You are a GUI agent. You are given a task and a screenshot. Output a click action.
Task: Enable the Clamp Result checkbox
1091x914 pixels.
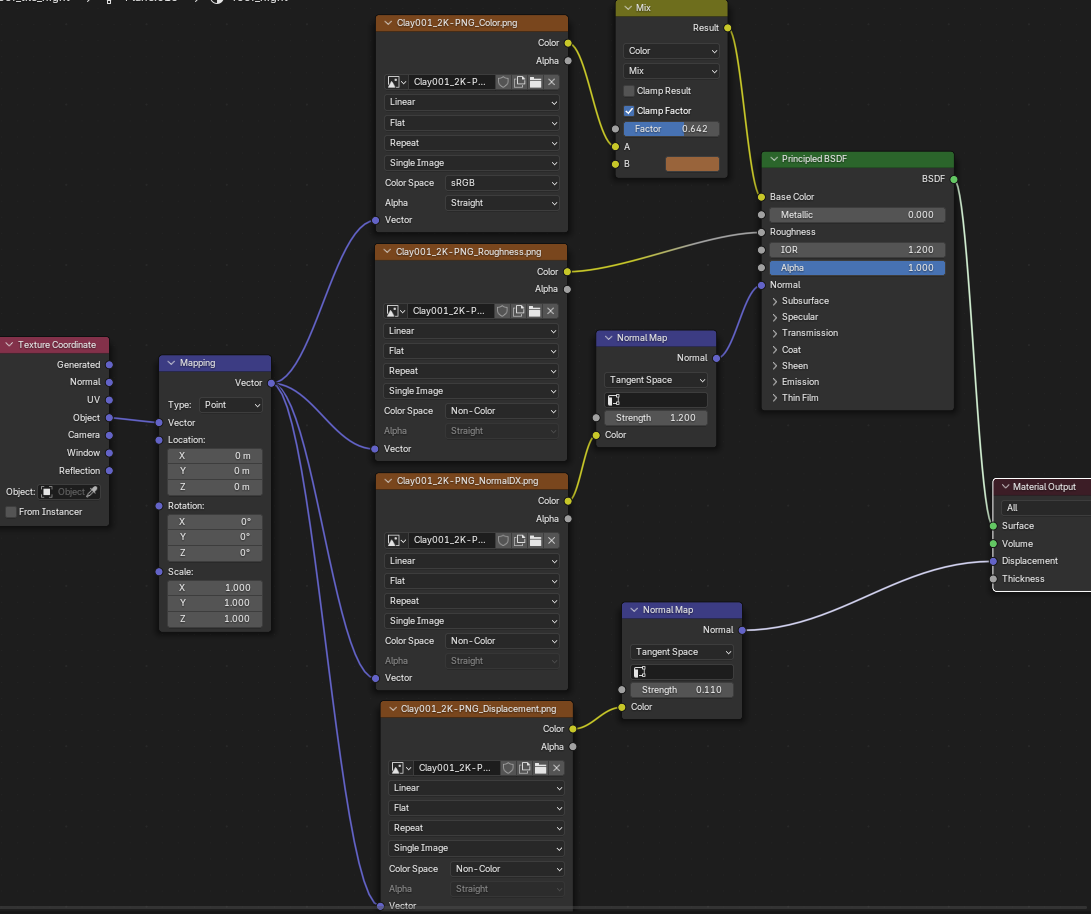pos(629,91)
